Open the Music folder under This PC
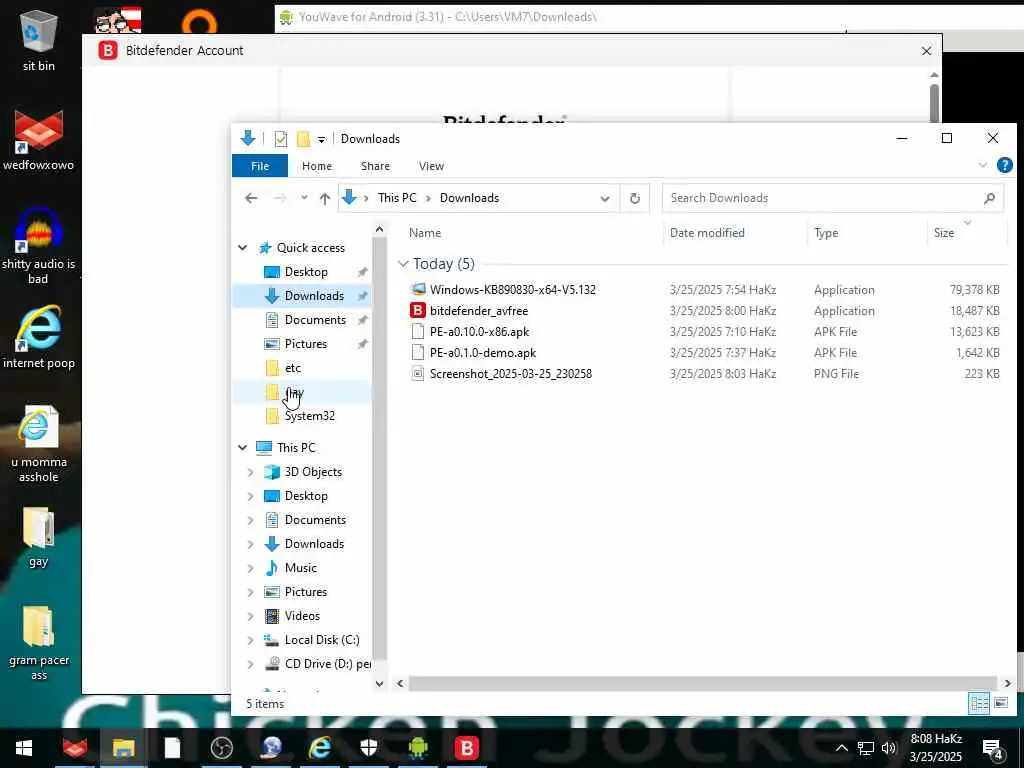1024x768 pixels. coord(300,568)
